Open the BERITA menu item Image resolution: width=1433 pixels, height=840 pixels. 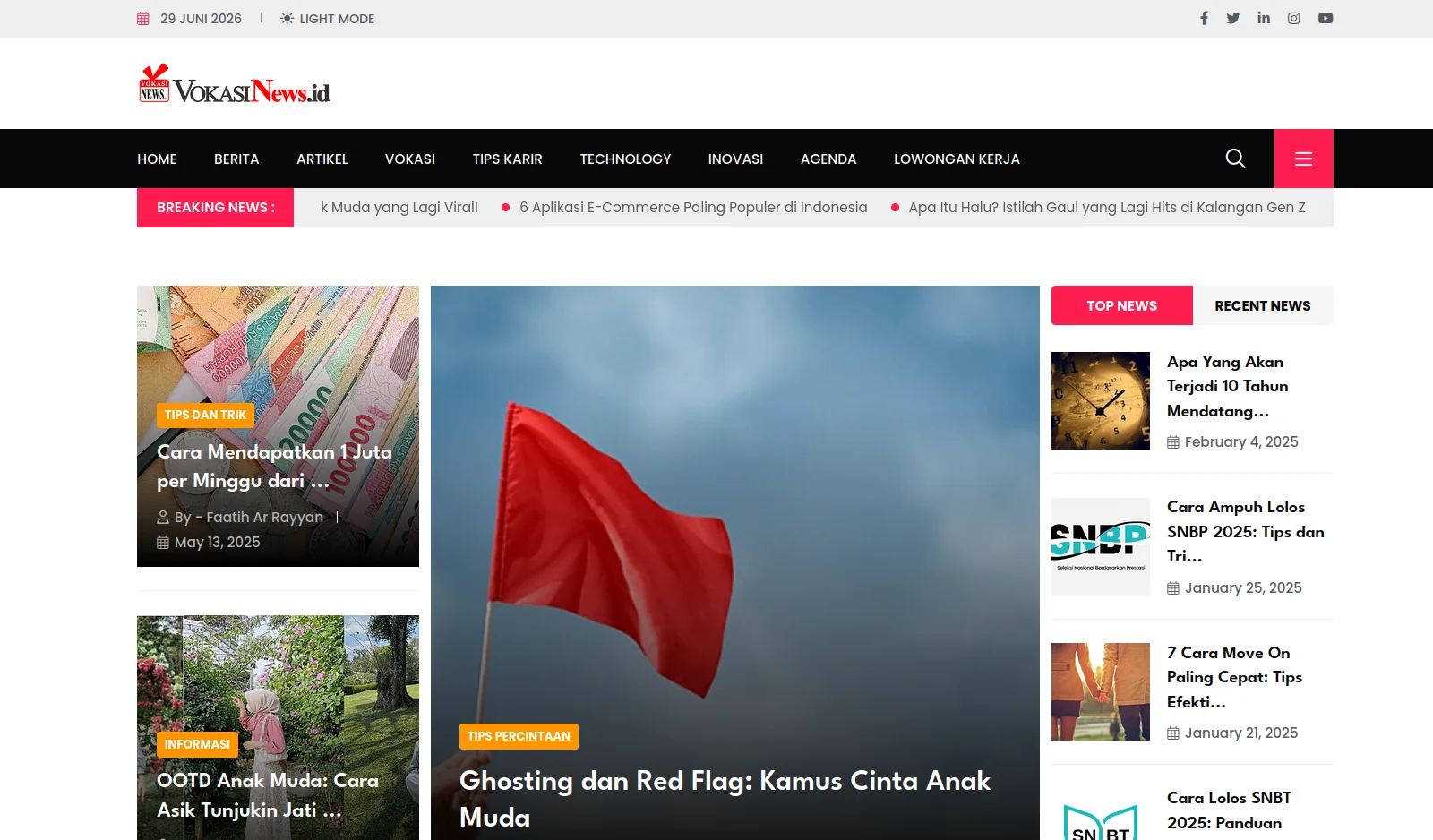point(236,159)
